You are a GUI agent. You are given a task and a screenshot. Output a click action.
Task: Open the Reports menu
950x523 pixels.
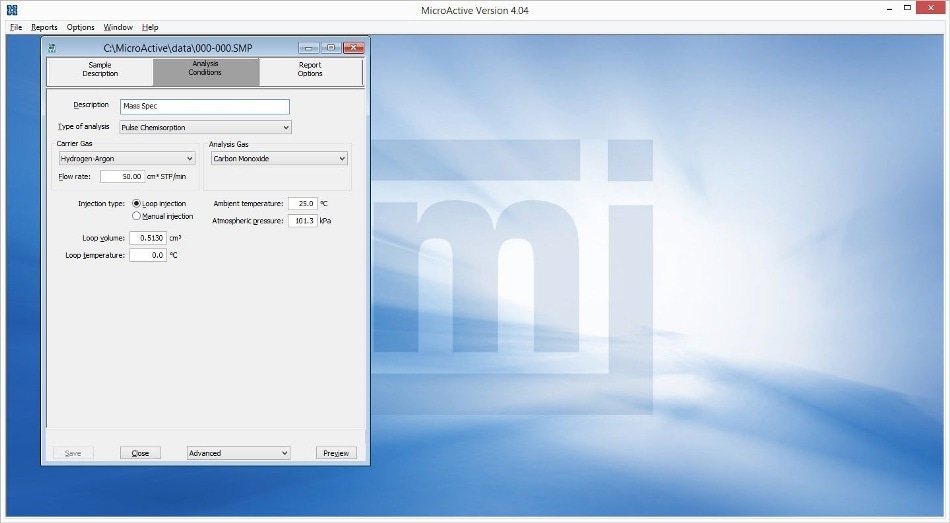tap(44, 27)
